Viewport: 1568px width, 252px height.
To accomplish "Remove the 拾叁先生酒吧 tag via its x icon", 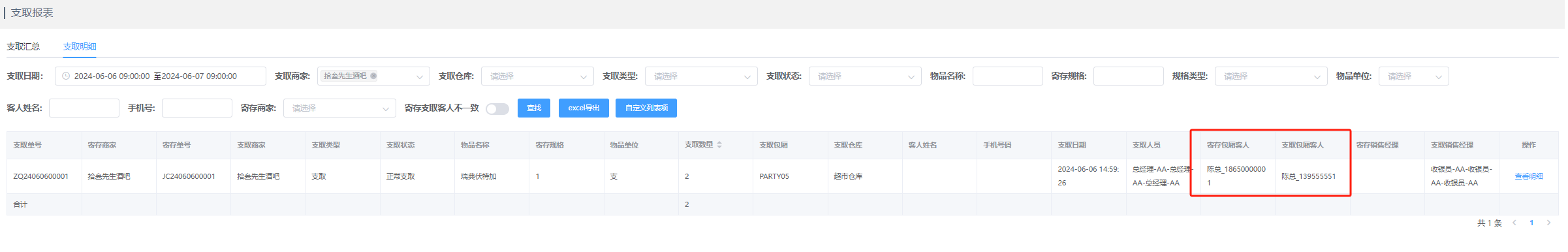I will point(373,76).
